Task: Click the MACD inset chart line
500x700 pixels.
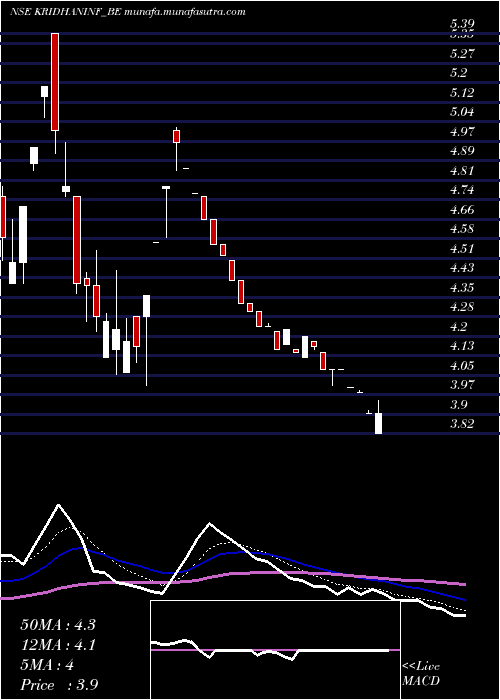Action: [x=270, y=650]
